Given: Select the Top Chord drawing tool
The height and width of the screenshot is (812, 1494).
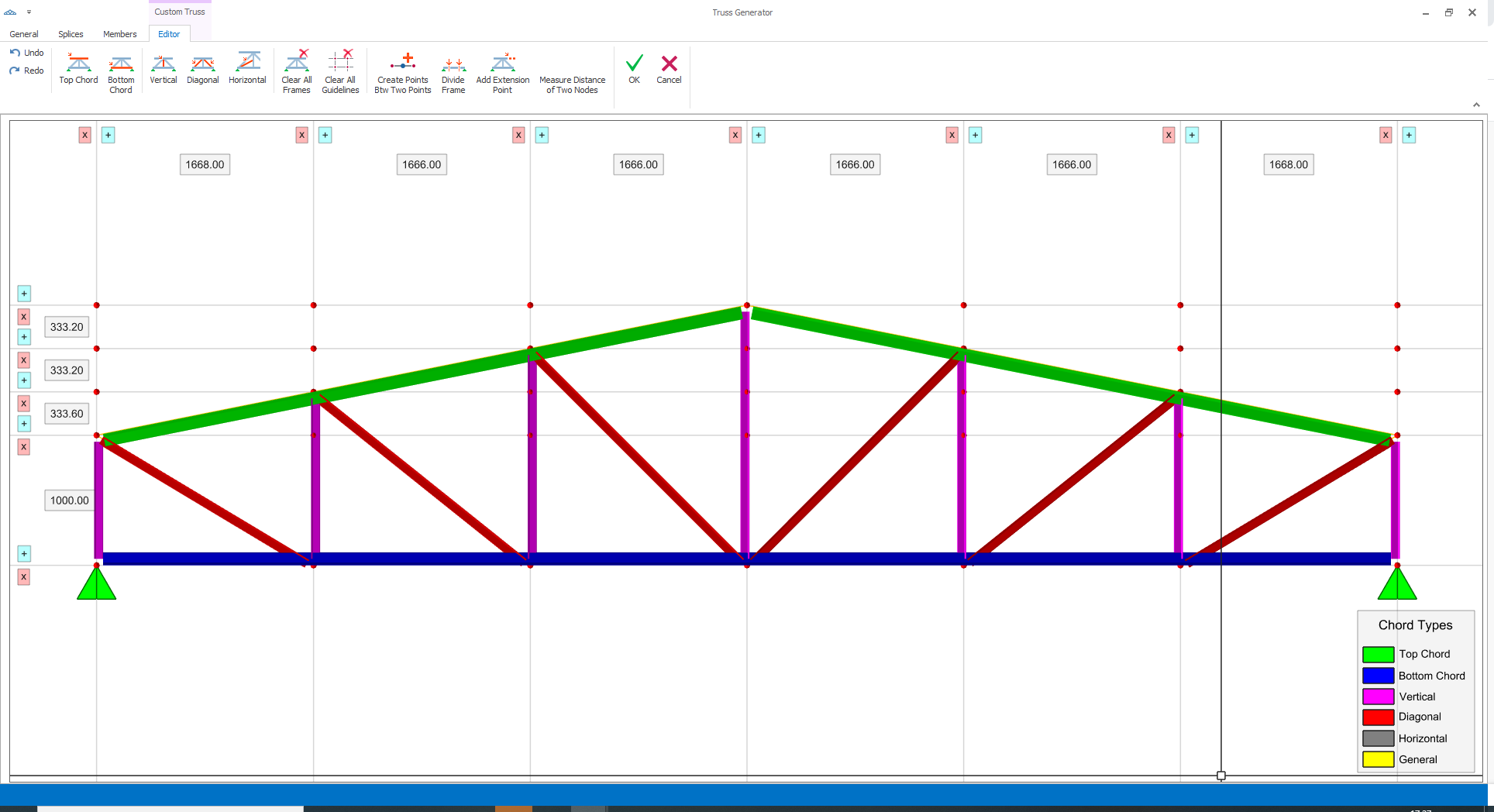Looking at the screenshot, I should [x=77, y=70].
